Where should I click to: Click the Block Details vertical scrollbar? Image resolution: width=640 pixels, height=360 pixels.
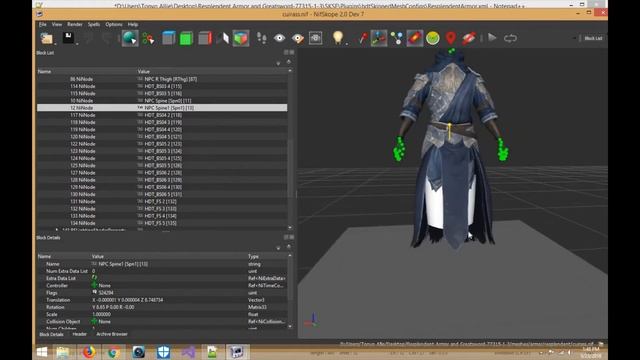[x=290, y=291]
